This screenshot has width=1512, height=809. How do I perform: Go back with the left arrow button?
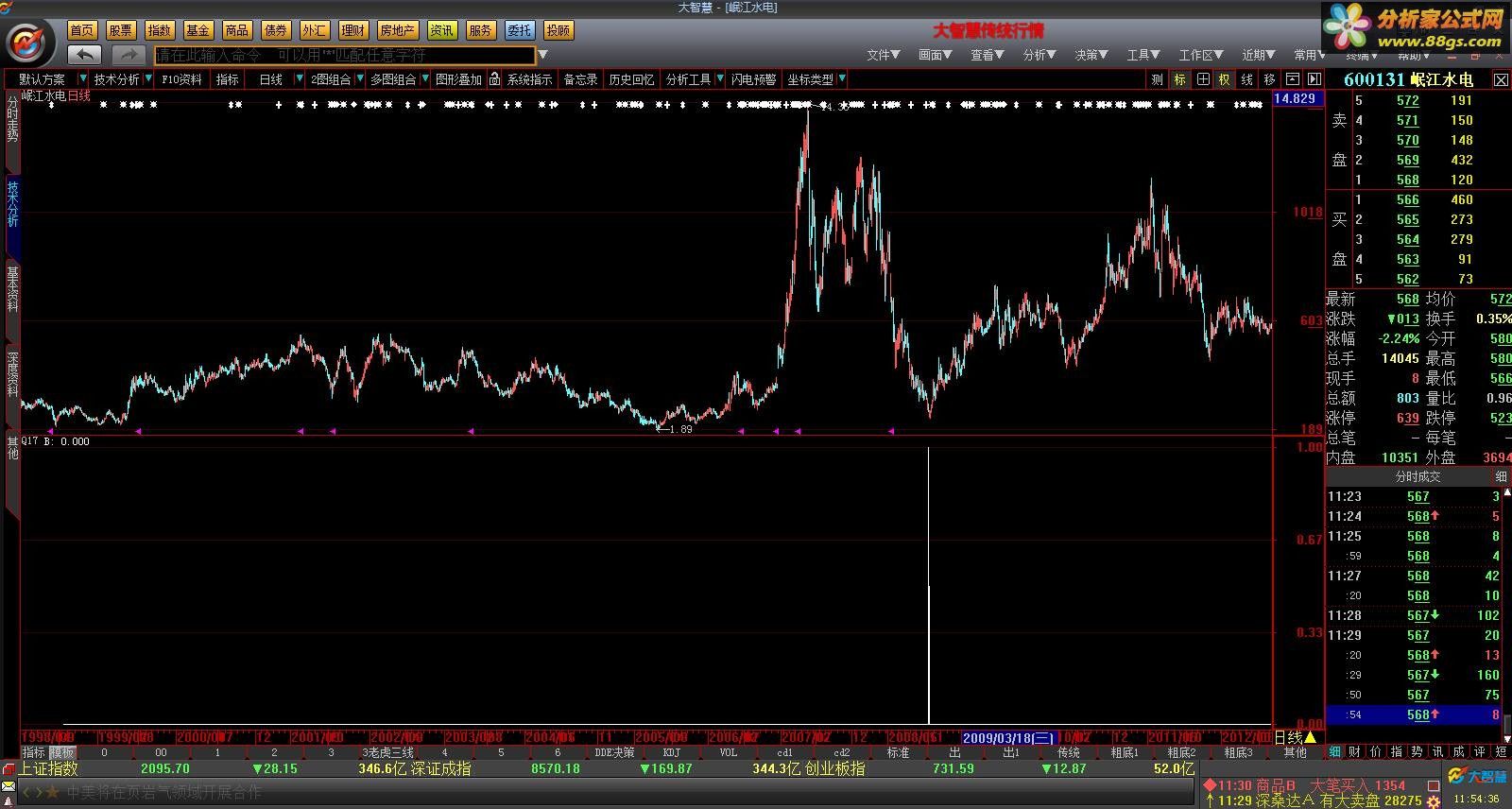point(85,55)
